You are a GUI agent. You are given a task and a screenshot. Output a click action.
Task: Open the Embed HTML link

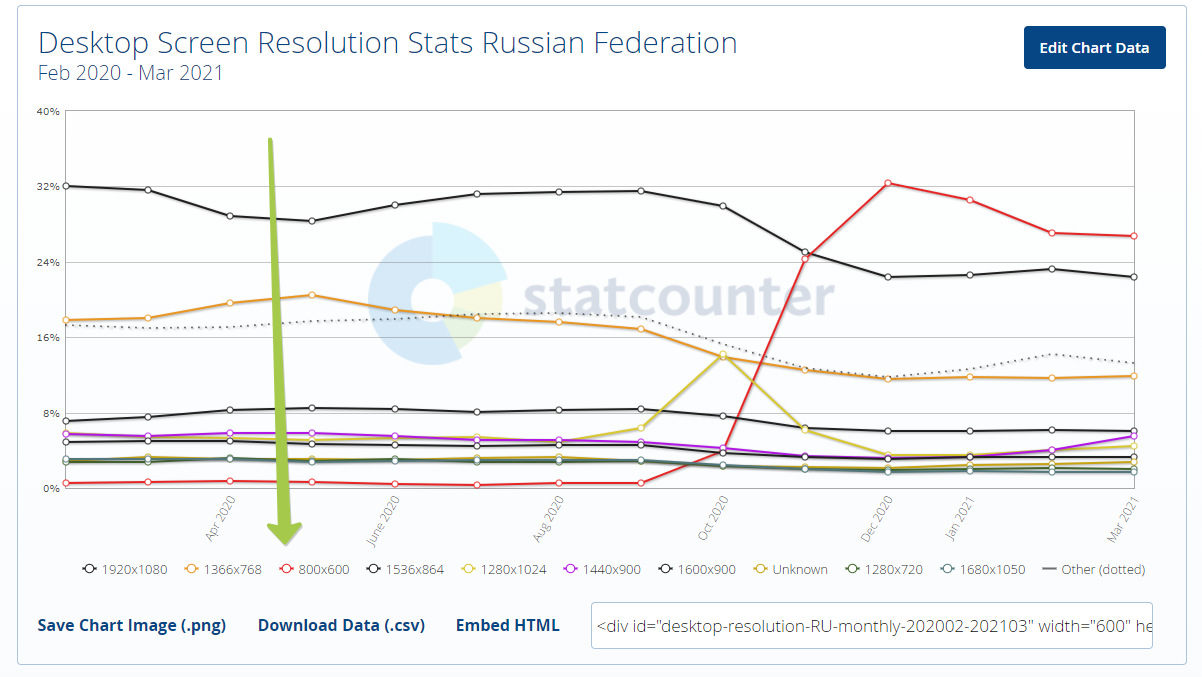507,625
